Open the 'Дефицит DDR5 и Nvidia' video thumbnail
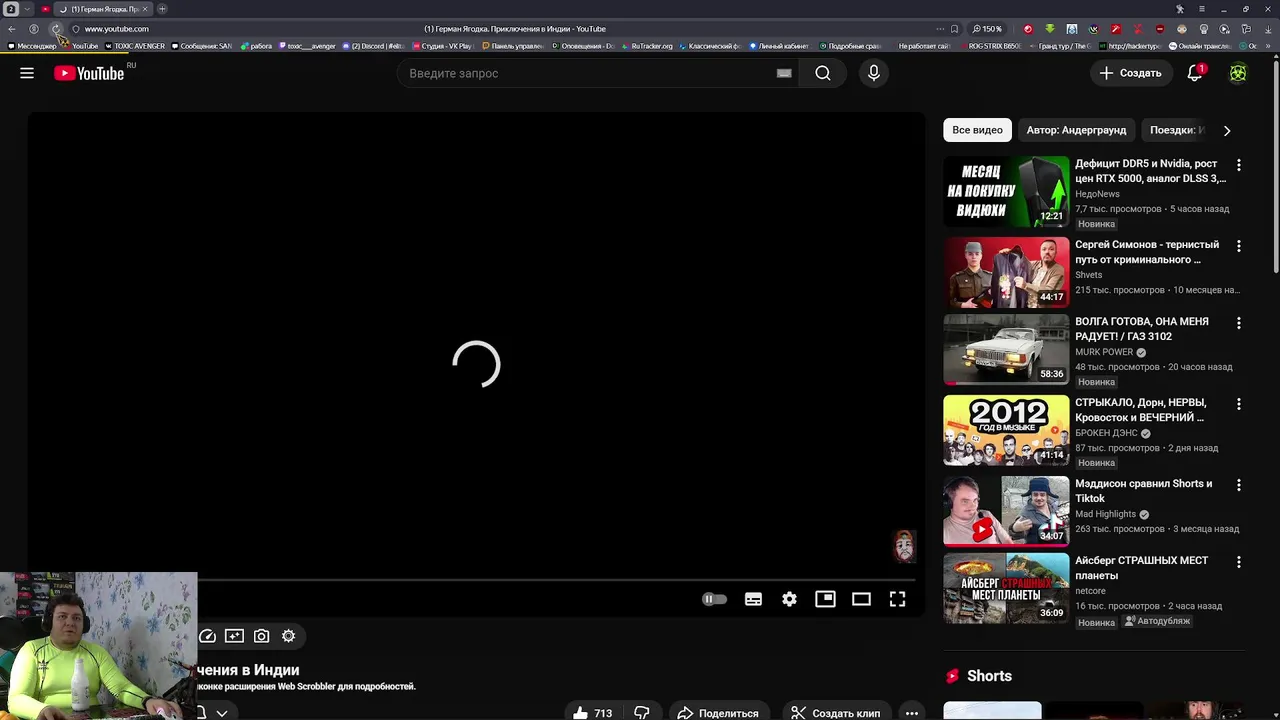Viewport: 1280px width, 720px height. [1006, 191]
